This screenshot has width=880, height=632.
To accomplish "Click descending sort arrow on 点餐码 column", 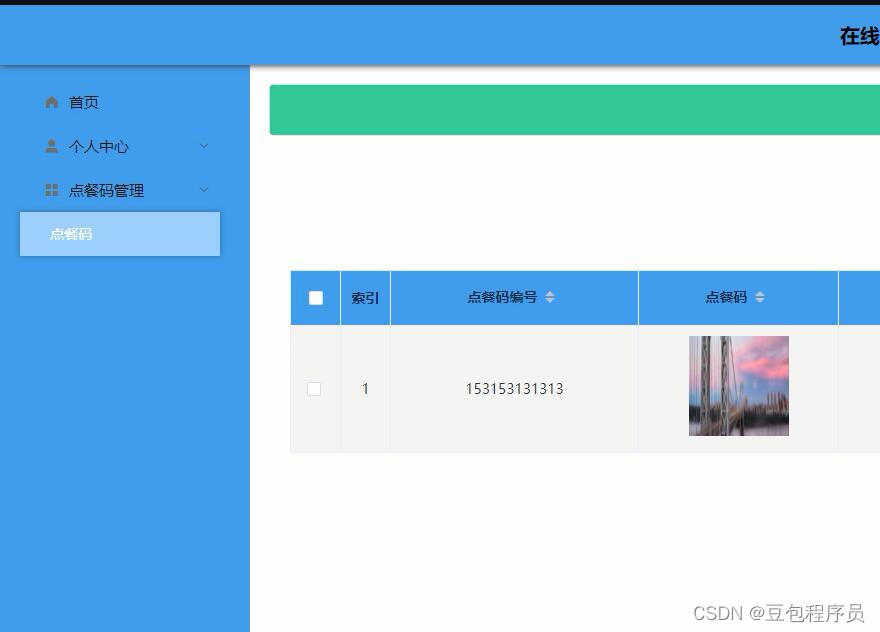I will coord(760,300).
